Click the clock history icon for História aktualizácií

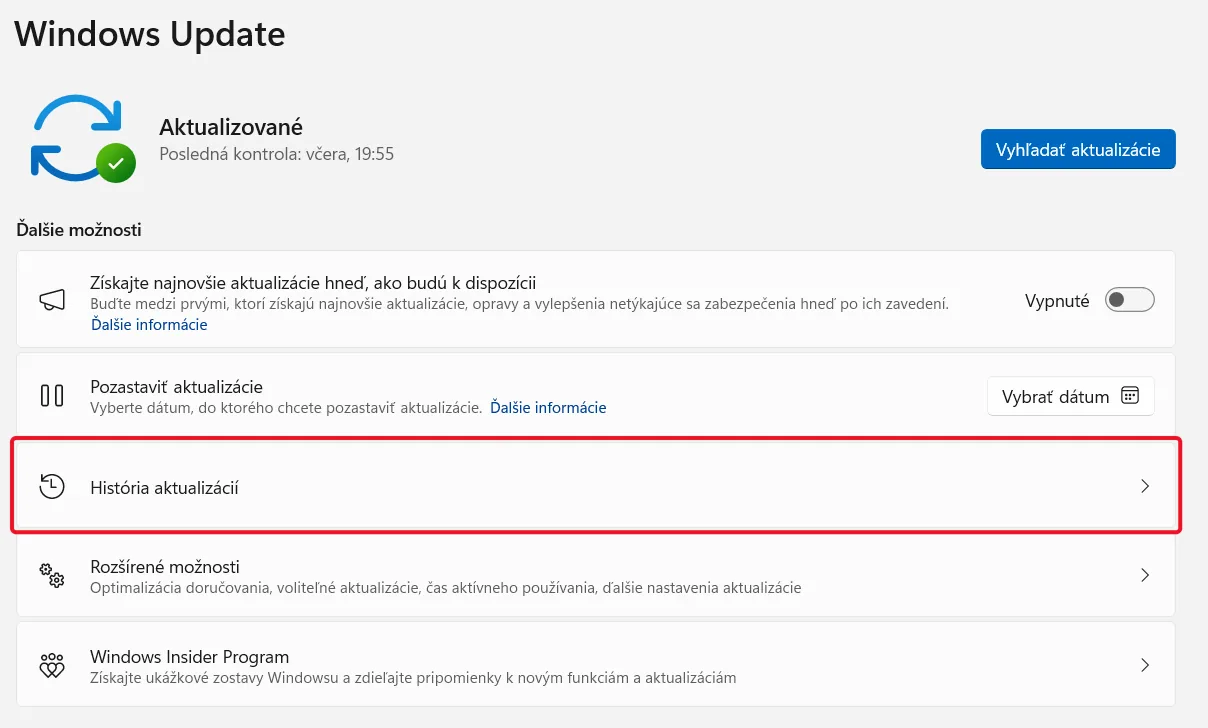(x=52, y=487)
